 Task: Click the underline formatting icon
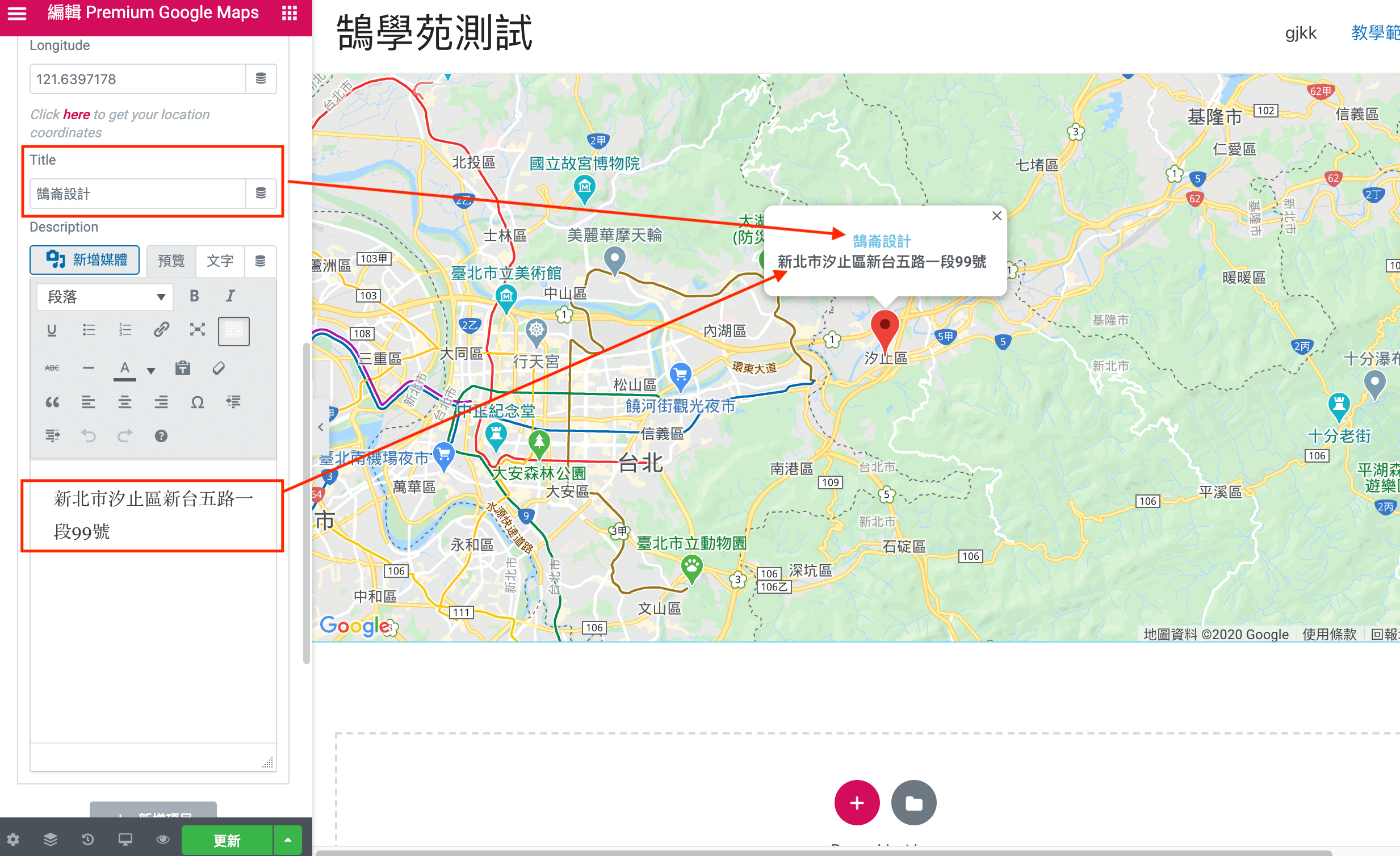(x=52, y=330)
